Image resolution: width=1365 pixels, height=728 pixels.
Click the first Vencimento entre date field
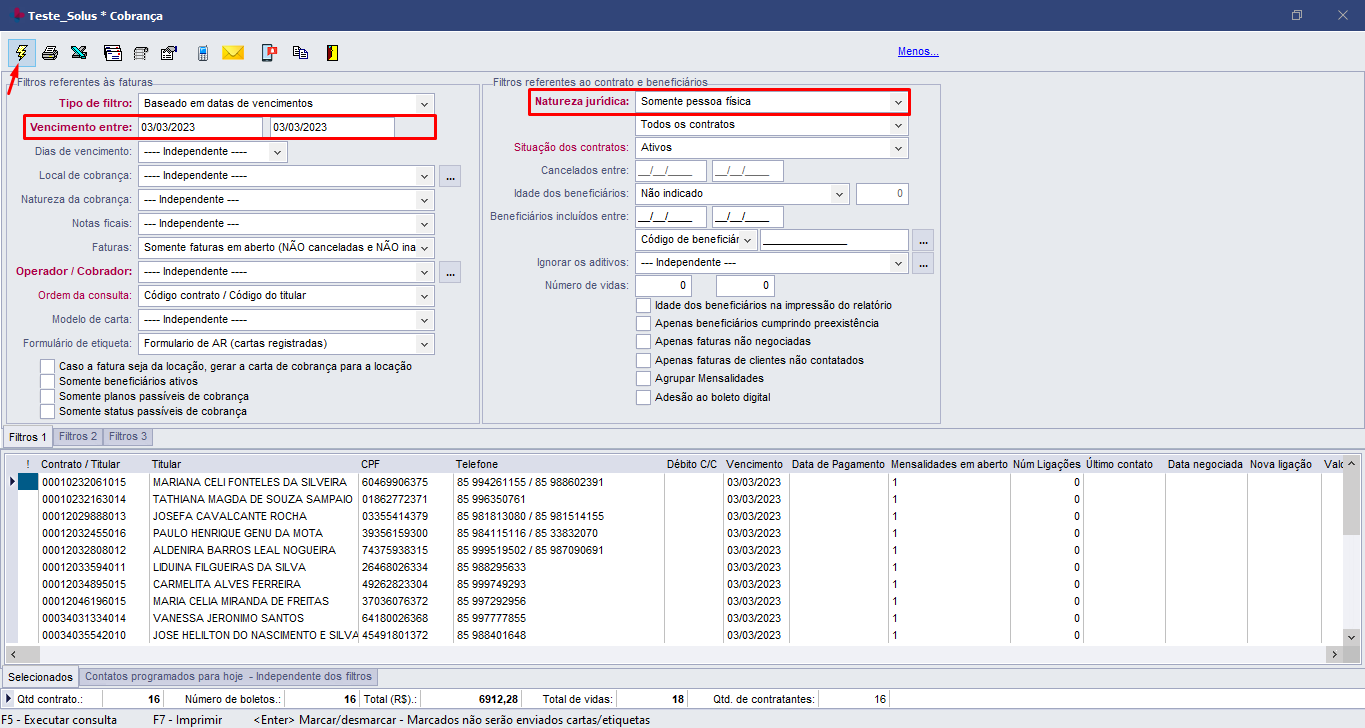[201, 127]
